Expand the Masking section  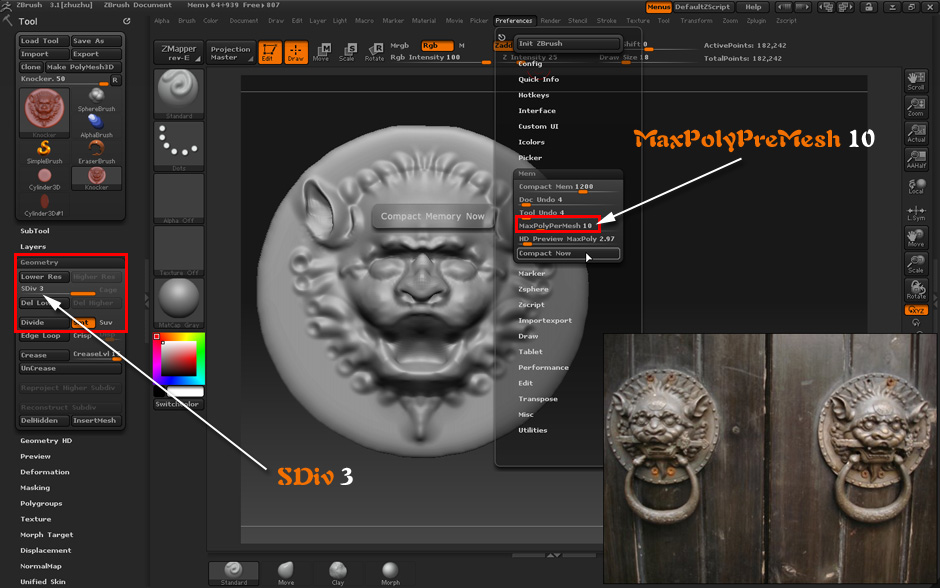tap(35, 488)
